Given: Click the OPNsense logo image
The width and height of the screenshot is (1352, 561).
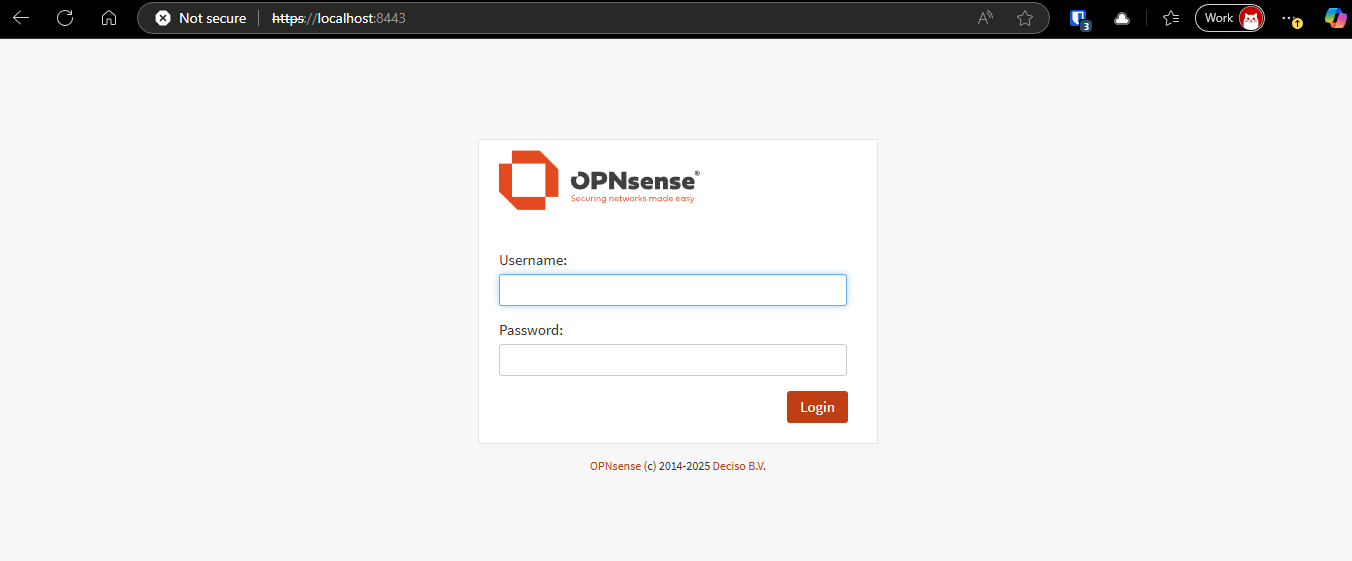Looking at the screenshot, I should tap(599, 180).
